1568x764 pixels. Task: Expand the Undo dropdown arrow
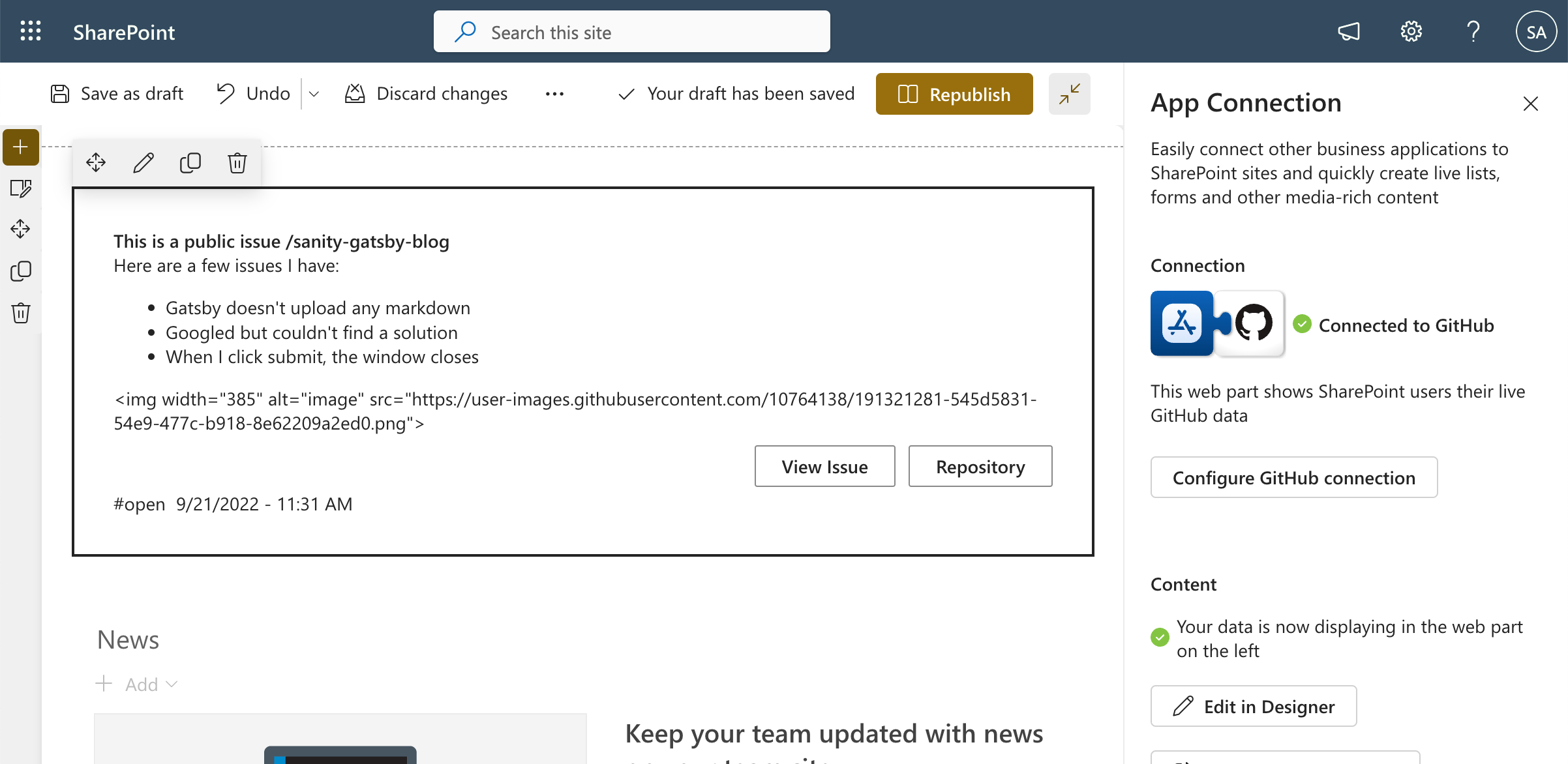[314, 94]
